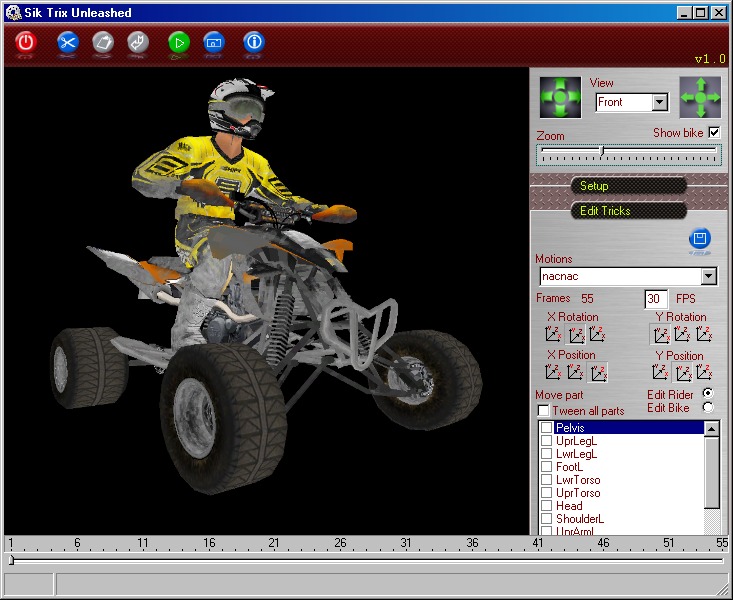Open the View dropdown showing Front
The image size is (733, 600).
click(x=660, y=102)
